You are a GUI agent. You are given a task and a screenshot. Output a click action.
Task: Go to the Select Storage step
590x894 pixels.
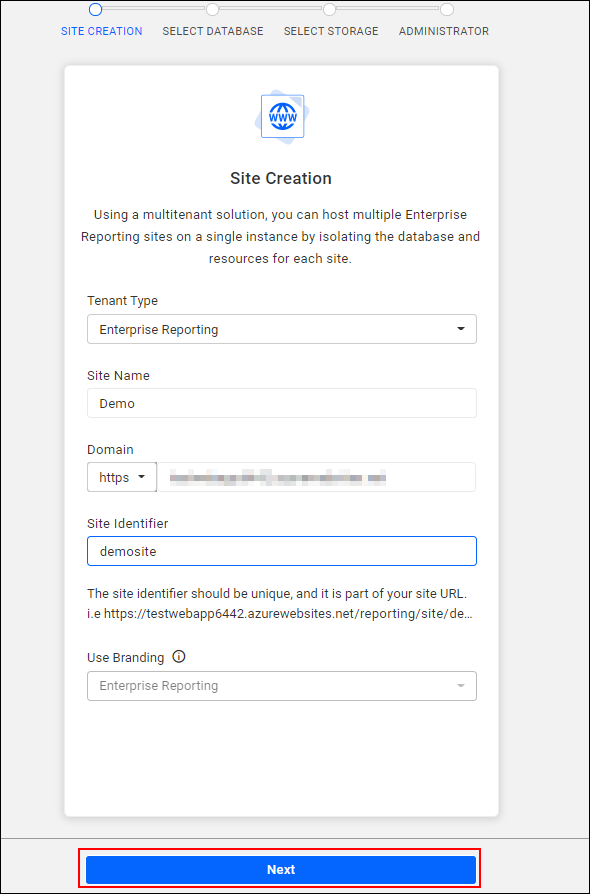coord(331,31)
